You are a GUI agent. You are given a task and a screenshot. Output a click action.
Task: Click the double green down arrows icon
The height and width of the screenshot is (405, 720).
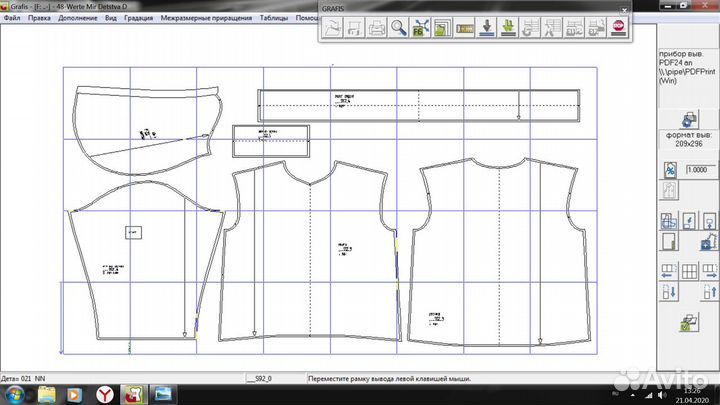(508, 28)
